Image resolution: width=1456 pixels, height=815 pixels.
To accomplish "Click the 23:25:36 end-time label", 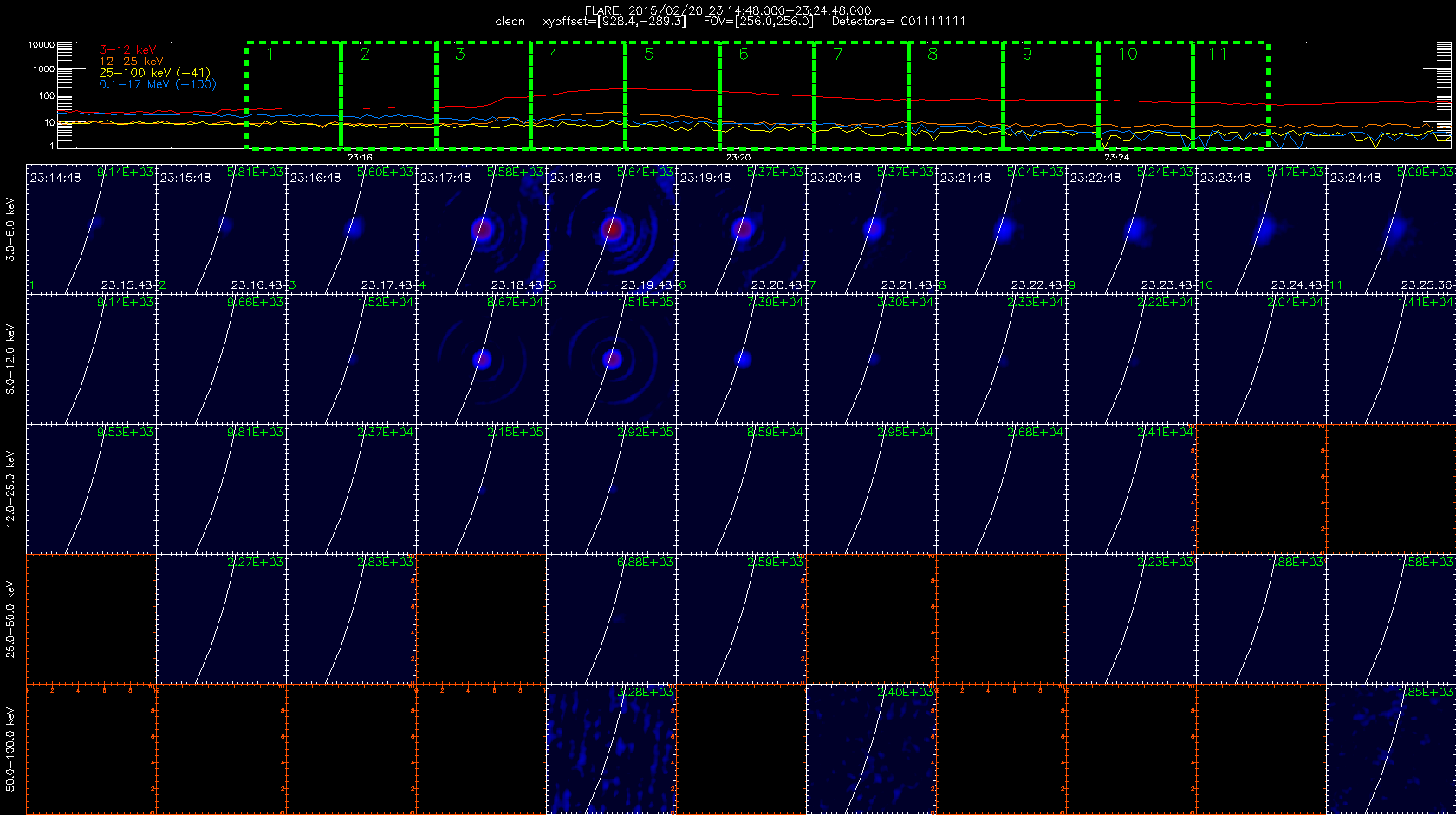I will [1427, 284].
